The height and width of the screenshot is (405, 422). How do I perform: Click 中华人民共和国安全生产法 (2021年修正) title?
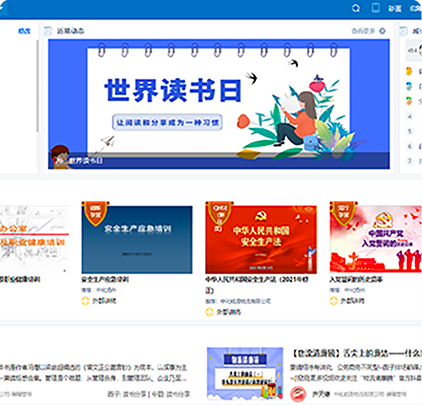point(257,285)
